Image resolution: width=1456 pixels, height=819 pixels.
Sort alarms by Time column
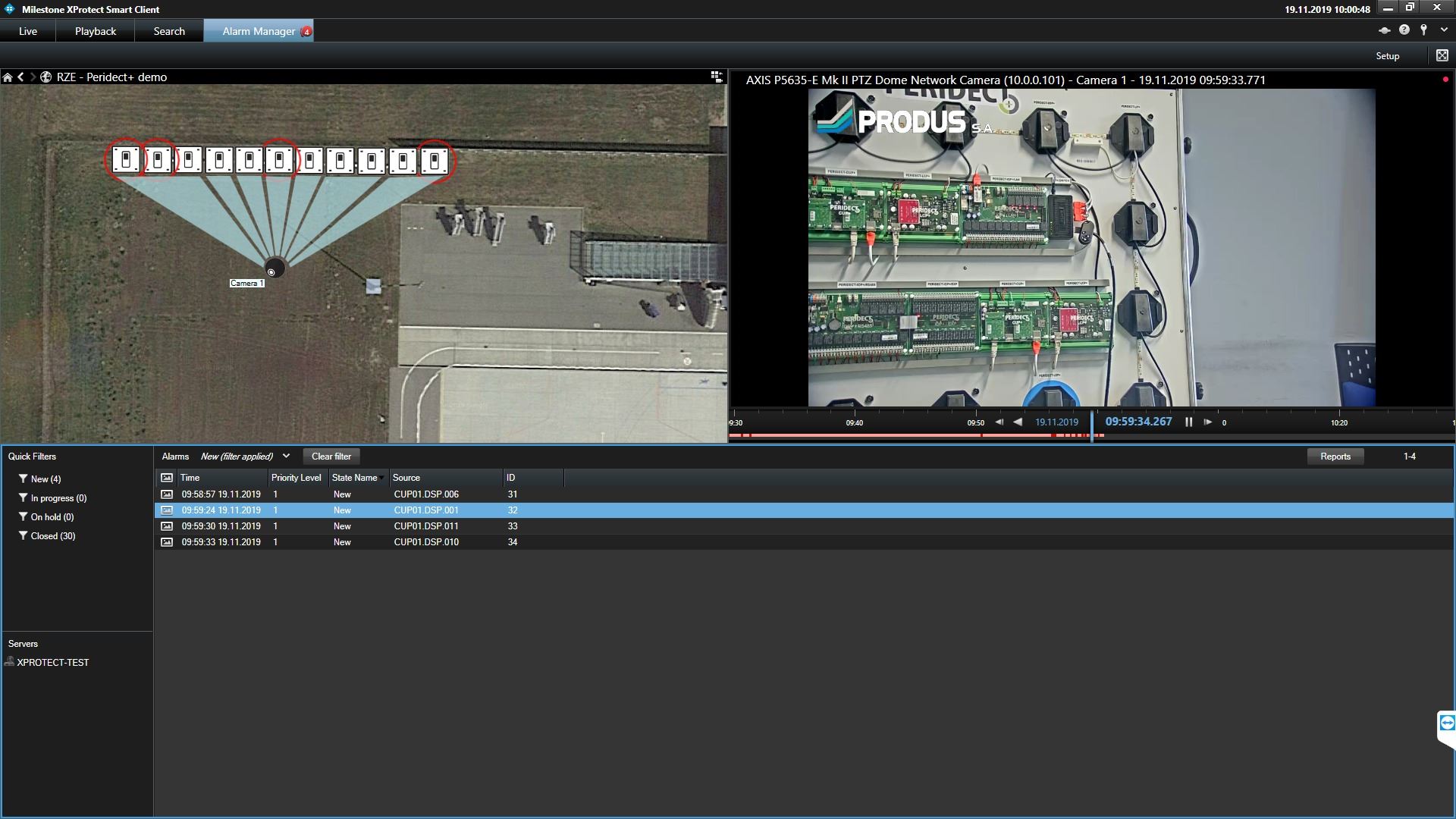click(223, 478)
